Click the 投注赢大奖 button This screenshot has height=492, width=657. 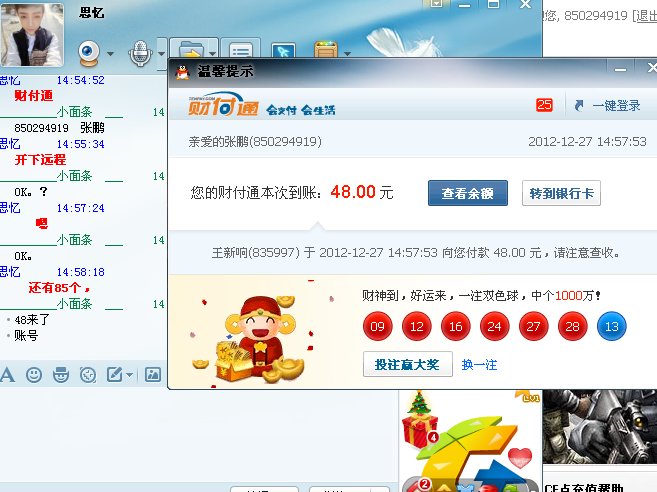pyautogui.click(x=408, y=364)
